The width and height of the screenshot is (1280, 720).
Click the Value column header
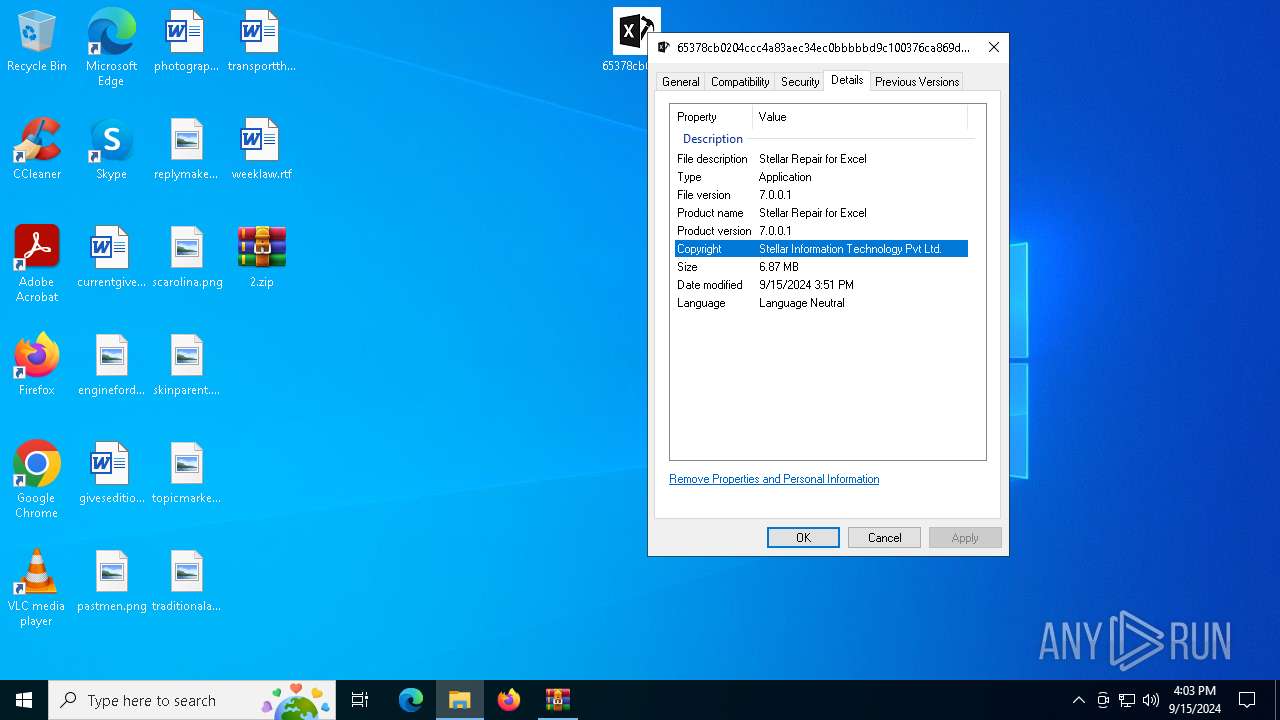(x=860, y=117)
